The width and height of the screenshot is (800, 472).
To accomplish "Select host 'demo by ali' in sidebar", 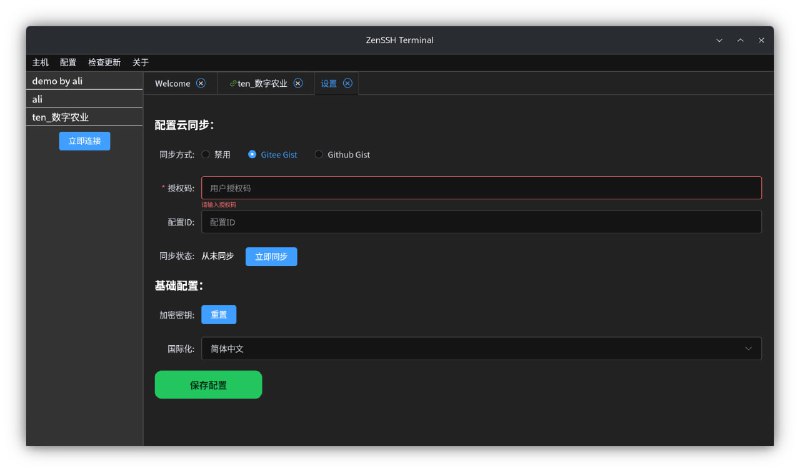I will (84, 81).
